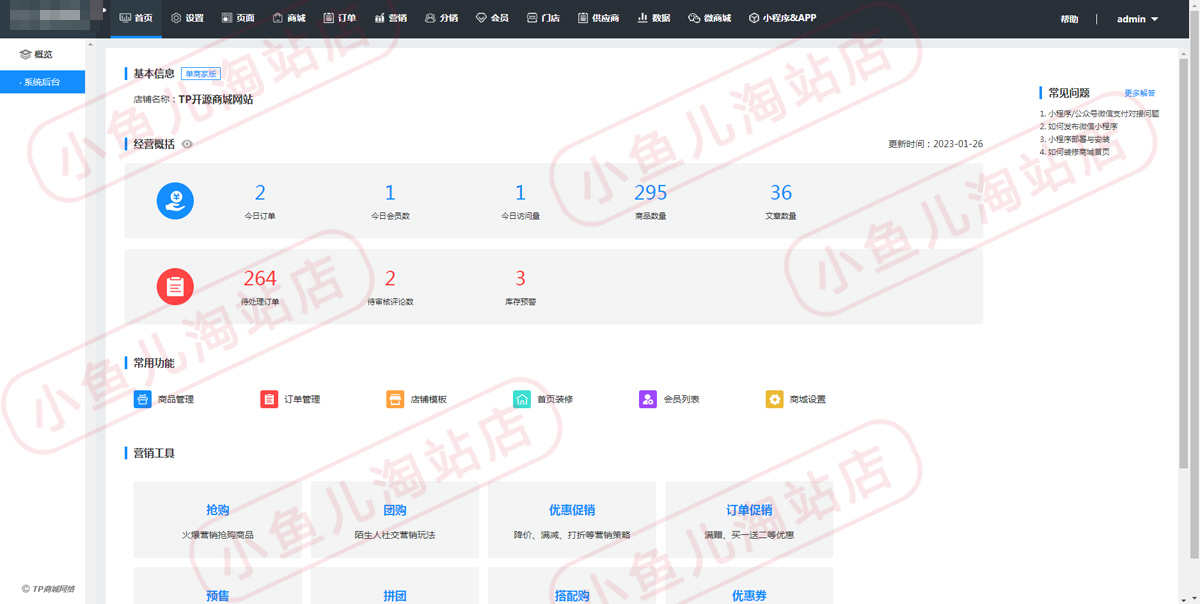This screenshot has height=604, width=1200.
Task: Toggle the eye icon beside 经营概括
Action: click(x=187, y=144)
